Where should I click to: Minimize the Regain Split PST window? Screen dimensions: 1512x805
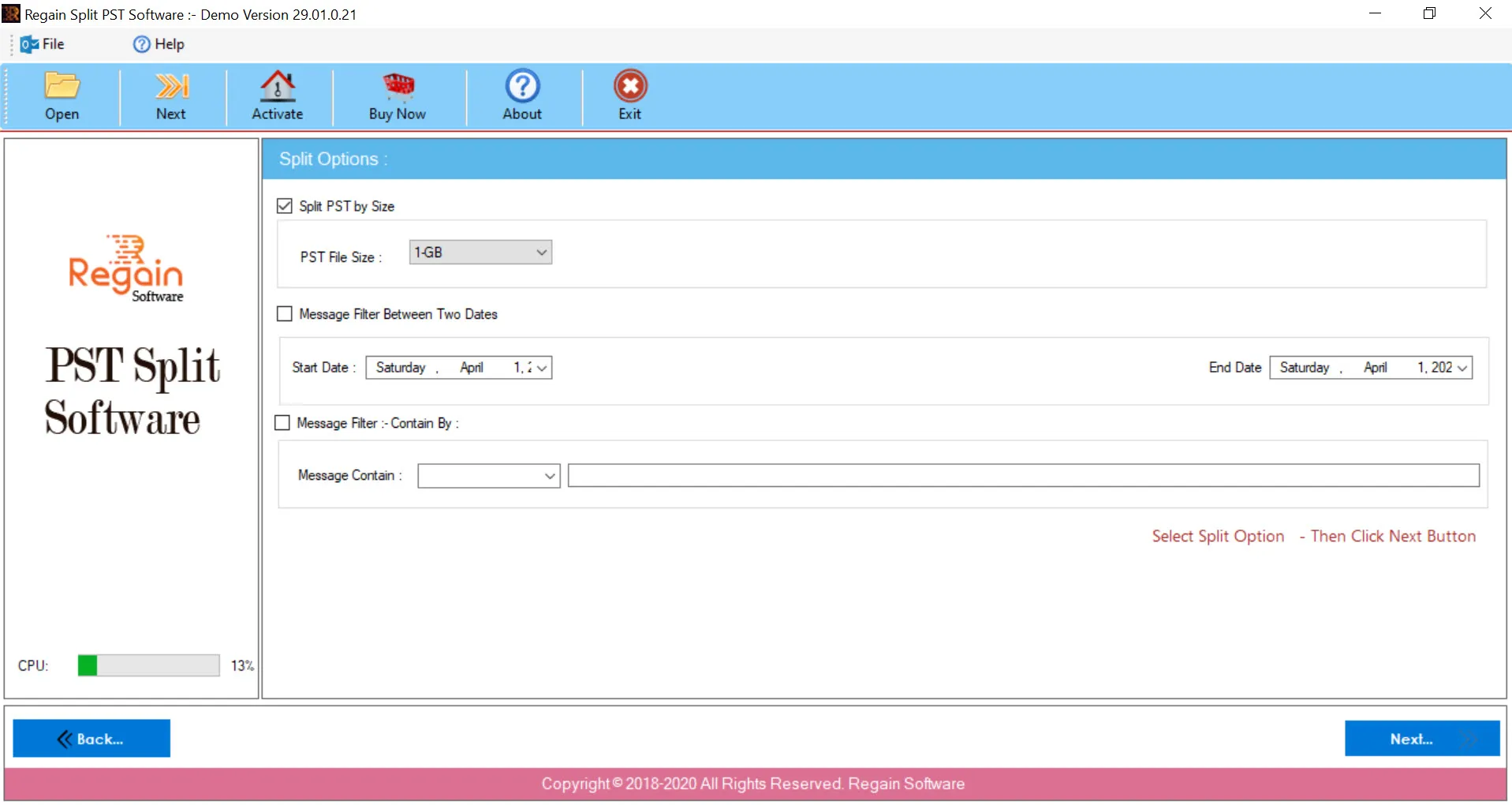click(x=1376, y=13)
